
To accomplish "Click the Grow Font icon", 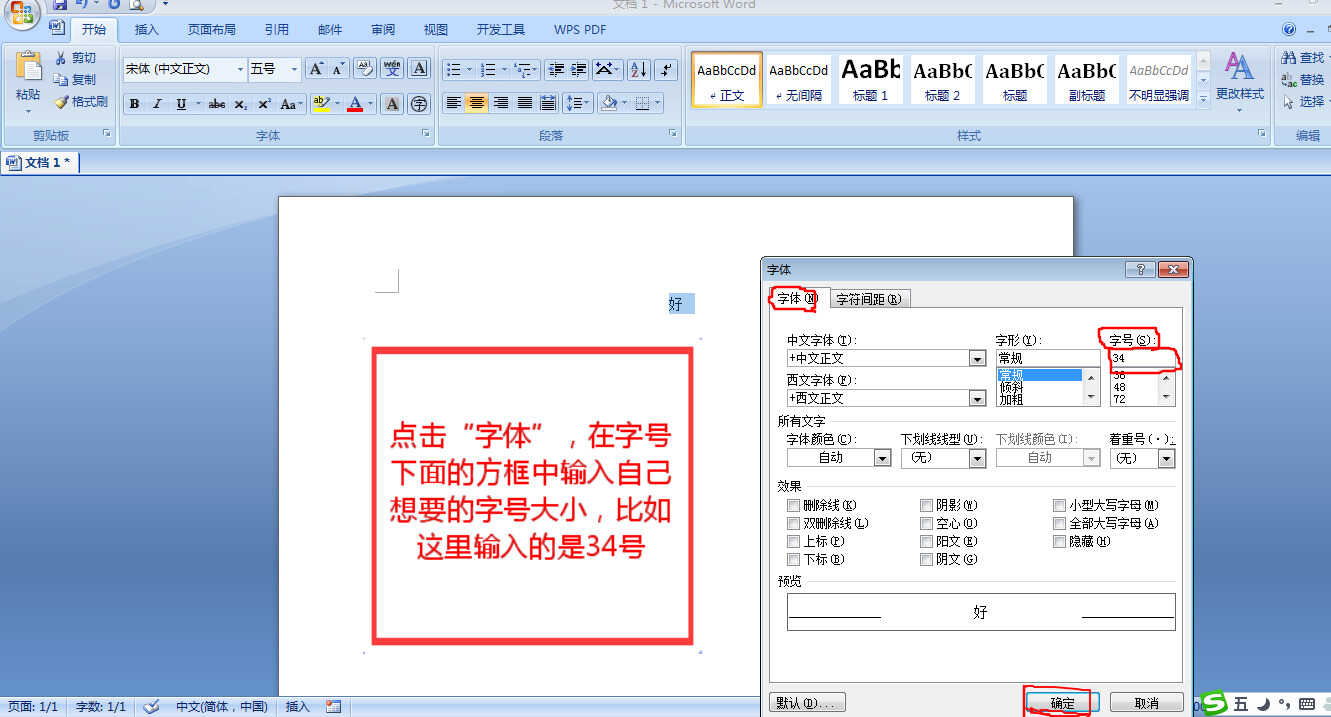I will click(x=316, y=69).
